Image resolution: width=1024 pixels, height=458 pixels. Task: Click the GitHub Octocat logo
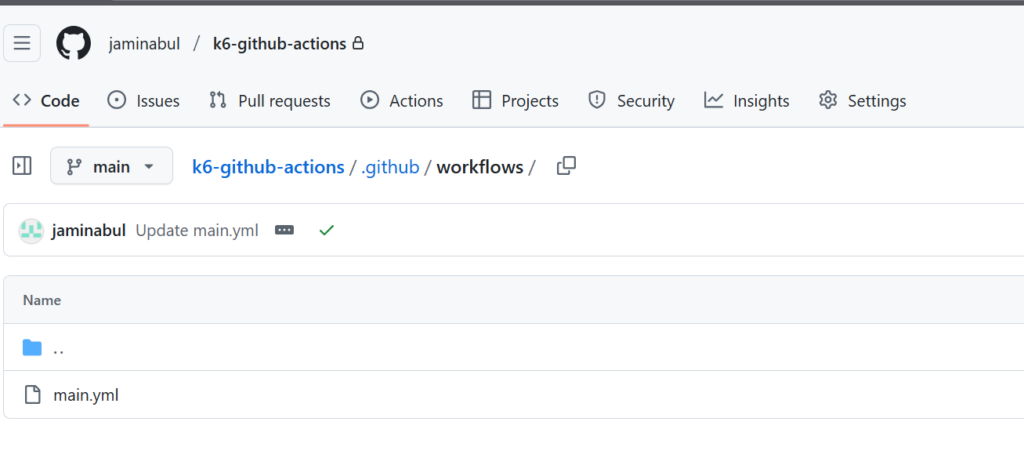pos(73,44)
